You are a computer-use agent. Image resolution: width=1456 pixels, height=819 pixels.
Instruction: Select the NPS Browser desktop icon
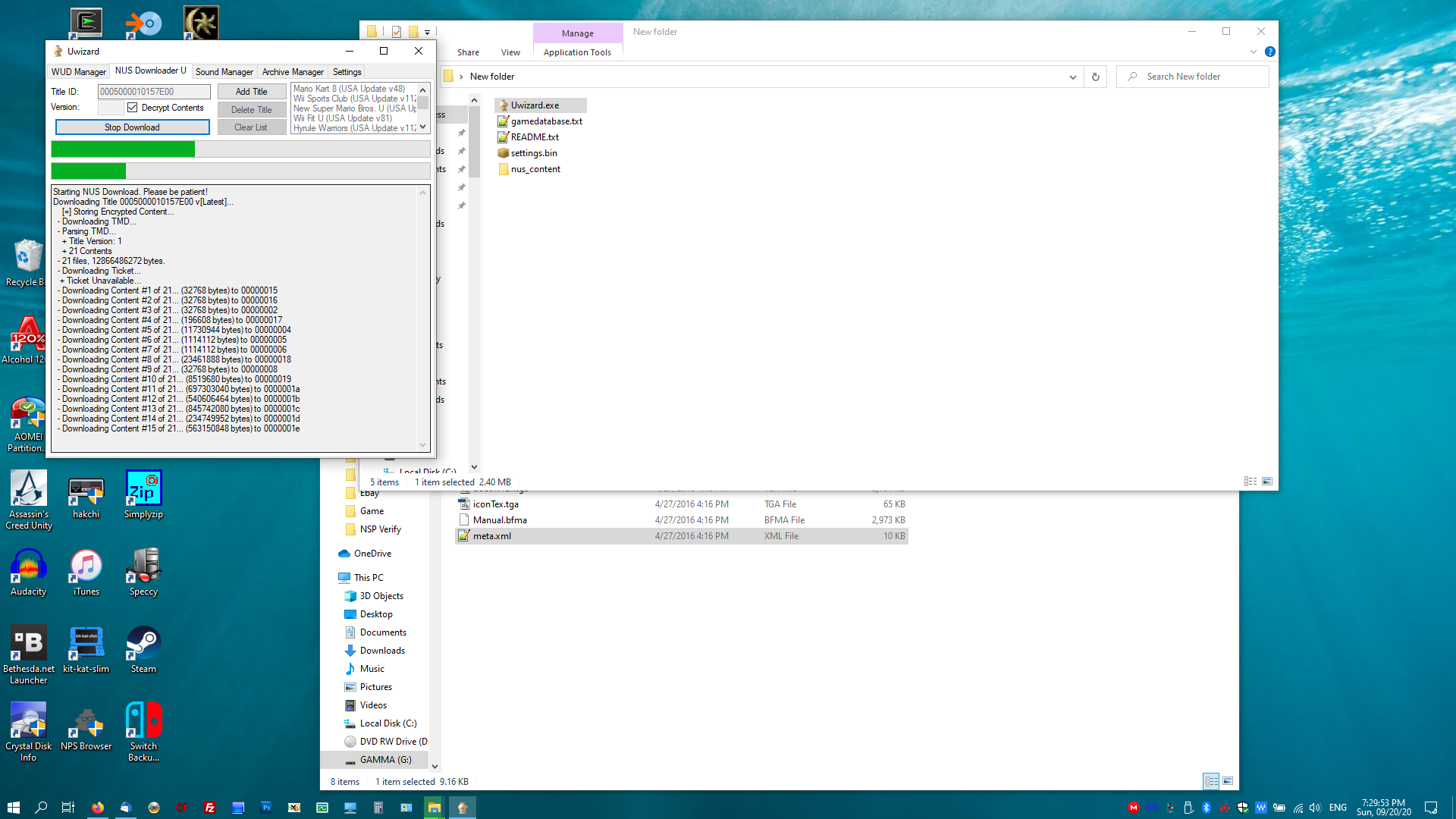coord(86,727)
